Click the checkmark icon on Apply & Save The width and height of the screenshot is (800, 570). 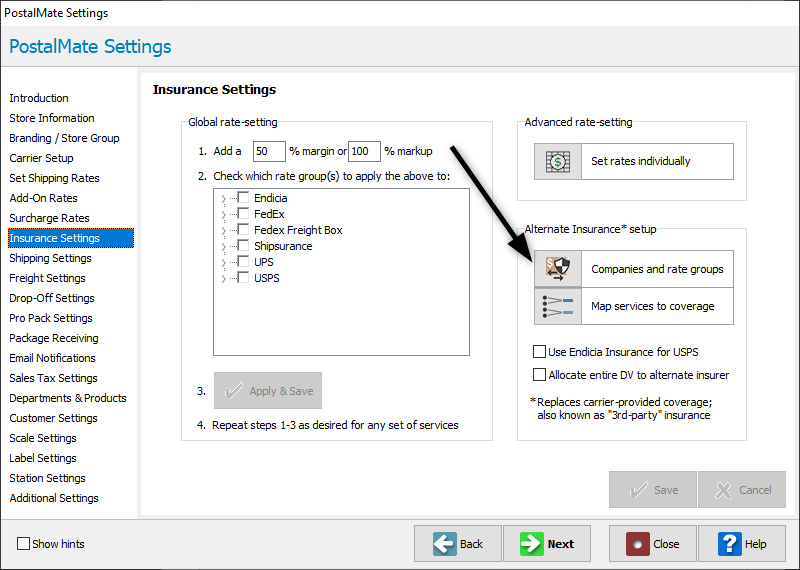click(234, 391)
